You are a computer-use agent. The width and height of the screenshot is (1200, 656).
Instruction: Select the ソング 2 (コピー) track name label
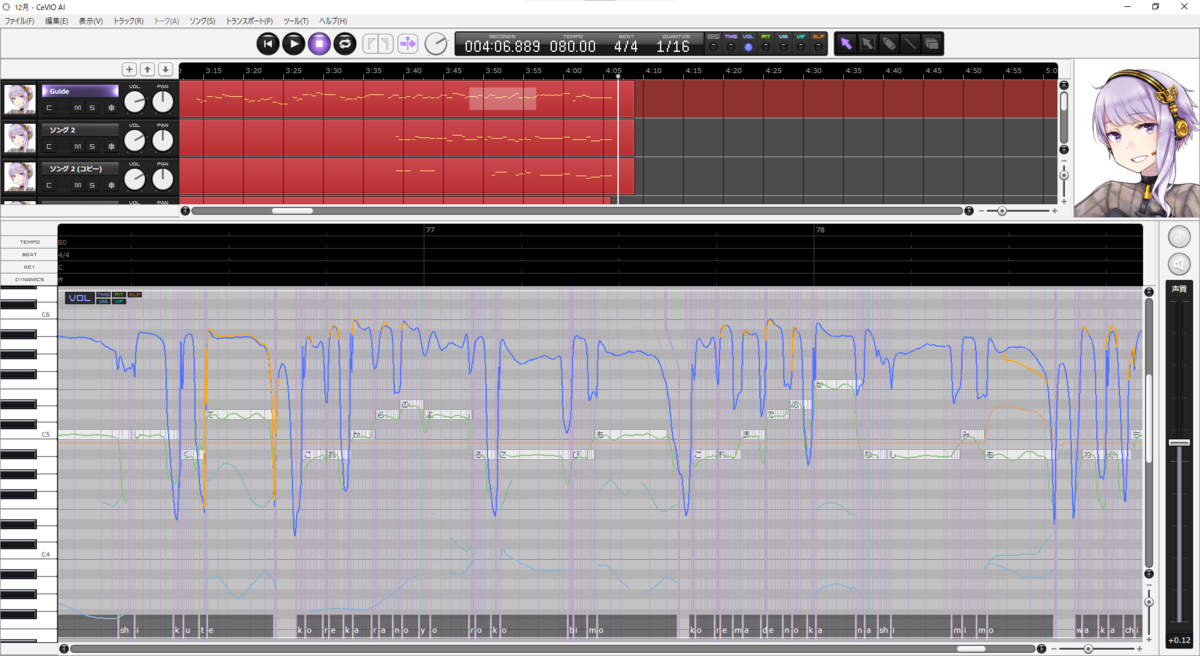tap(80, 168)
